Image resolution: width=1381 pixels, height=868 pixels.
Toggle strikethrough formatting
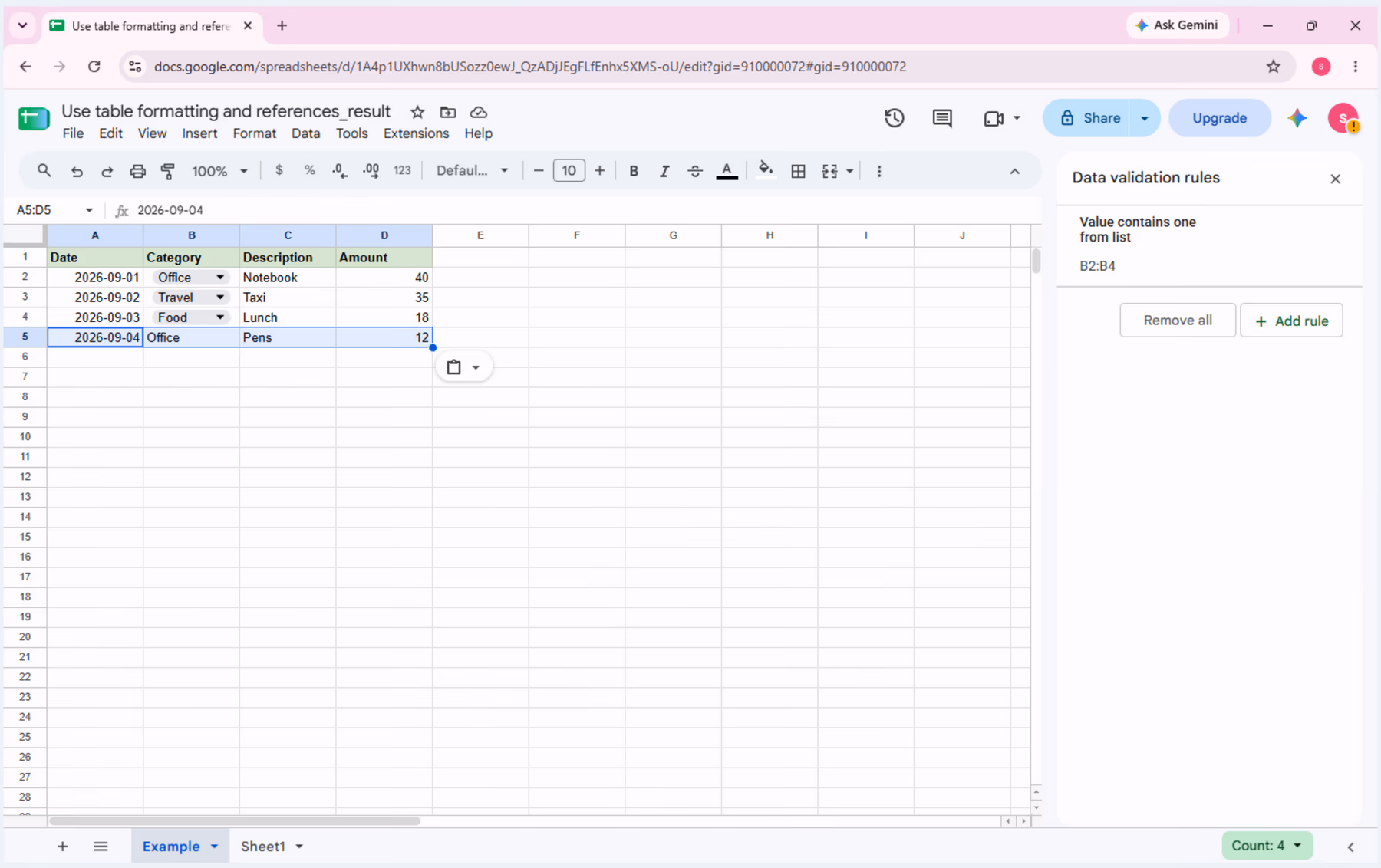tap(695, 171)
